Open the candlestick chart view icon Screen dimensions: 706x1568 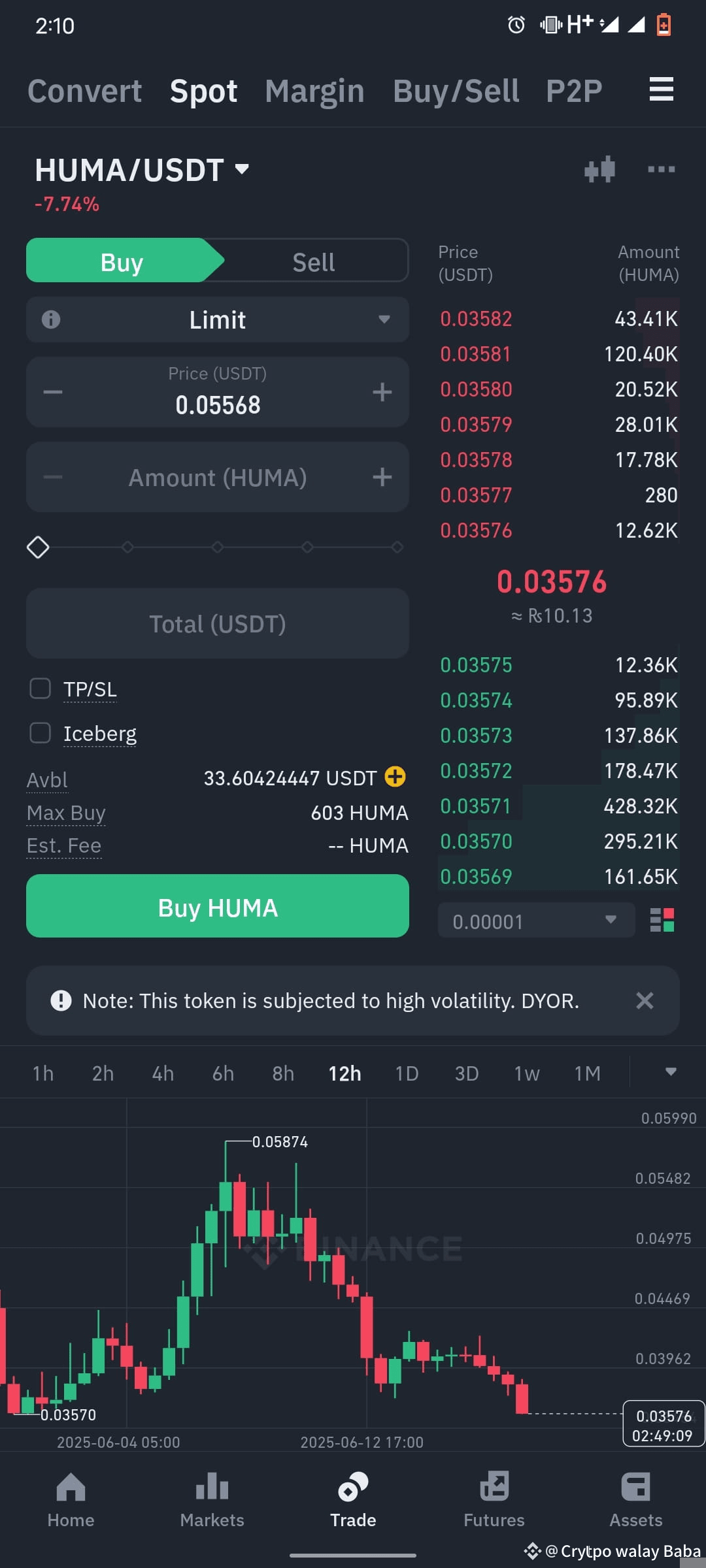click(600, 170)
